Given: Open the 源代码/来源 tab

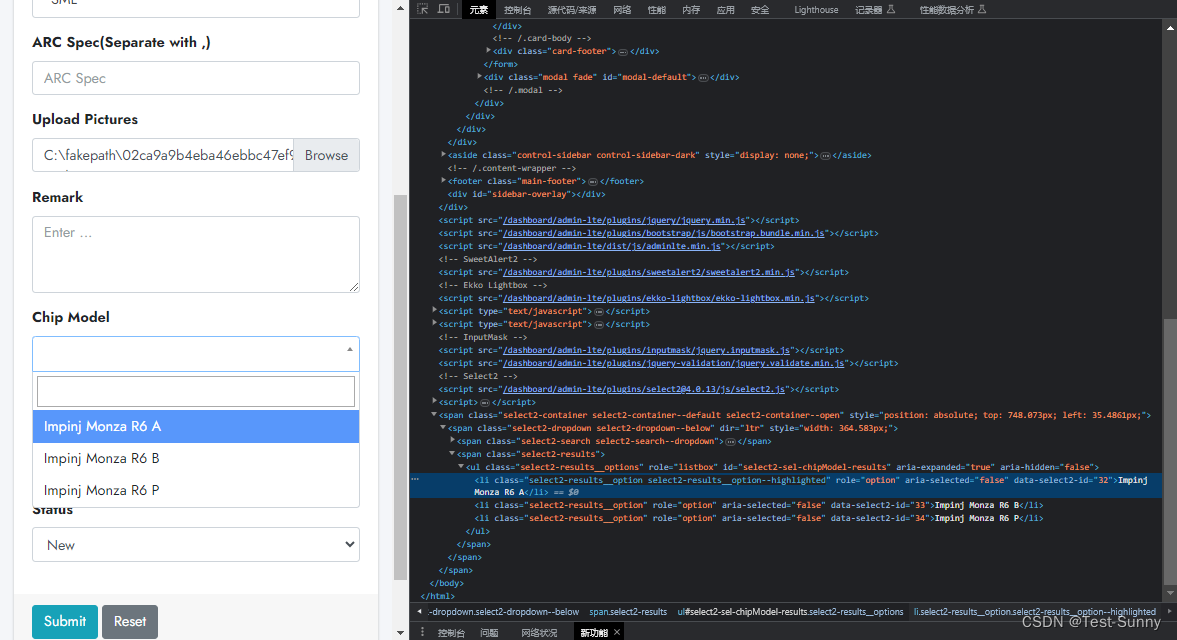Looking at the screenshot, I should [572, 10].
